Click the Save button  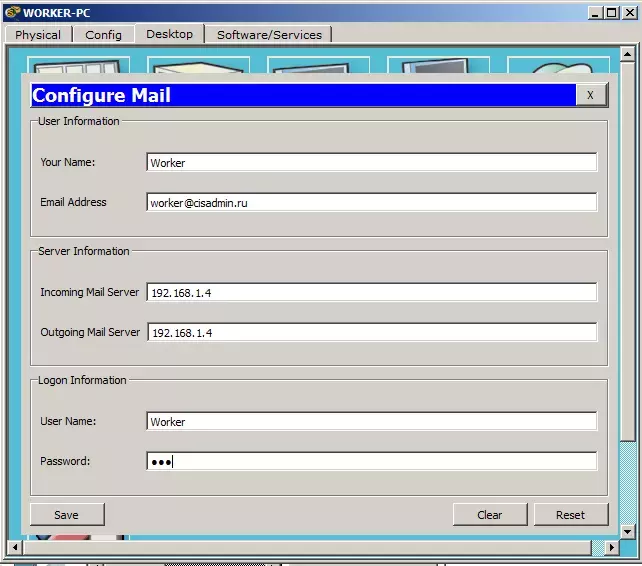[x=67, y=514]
